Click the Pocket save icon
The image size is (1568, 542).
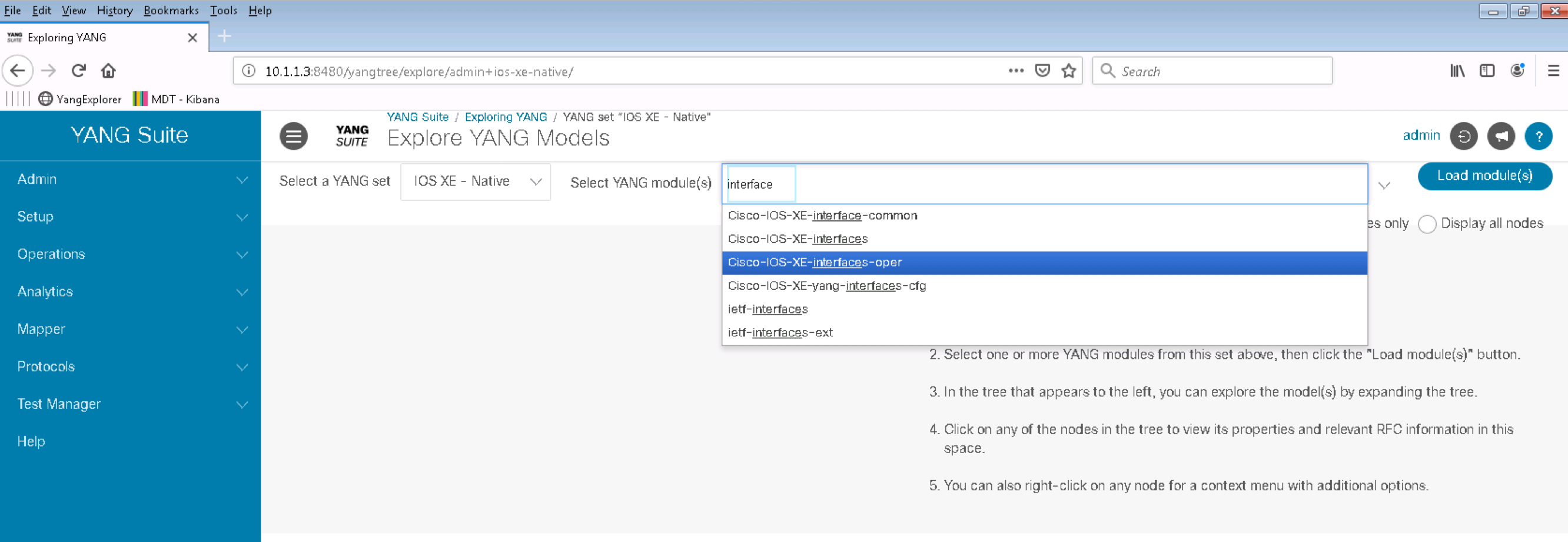coord(1043,71)
